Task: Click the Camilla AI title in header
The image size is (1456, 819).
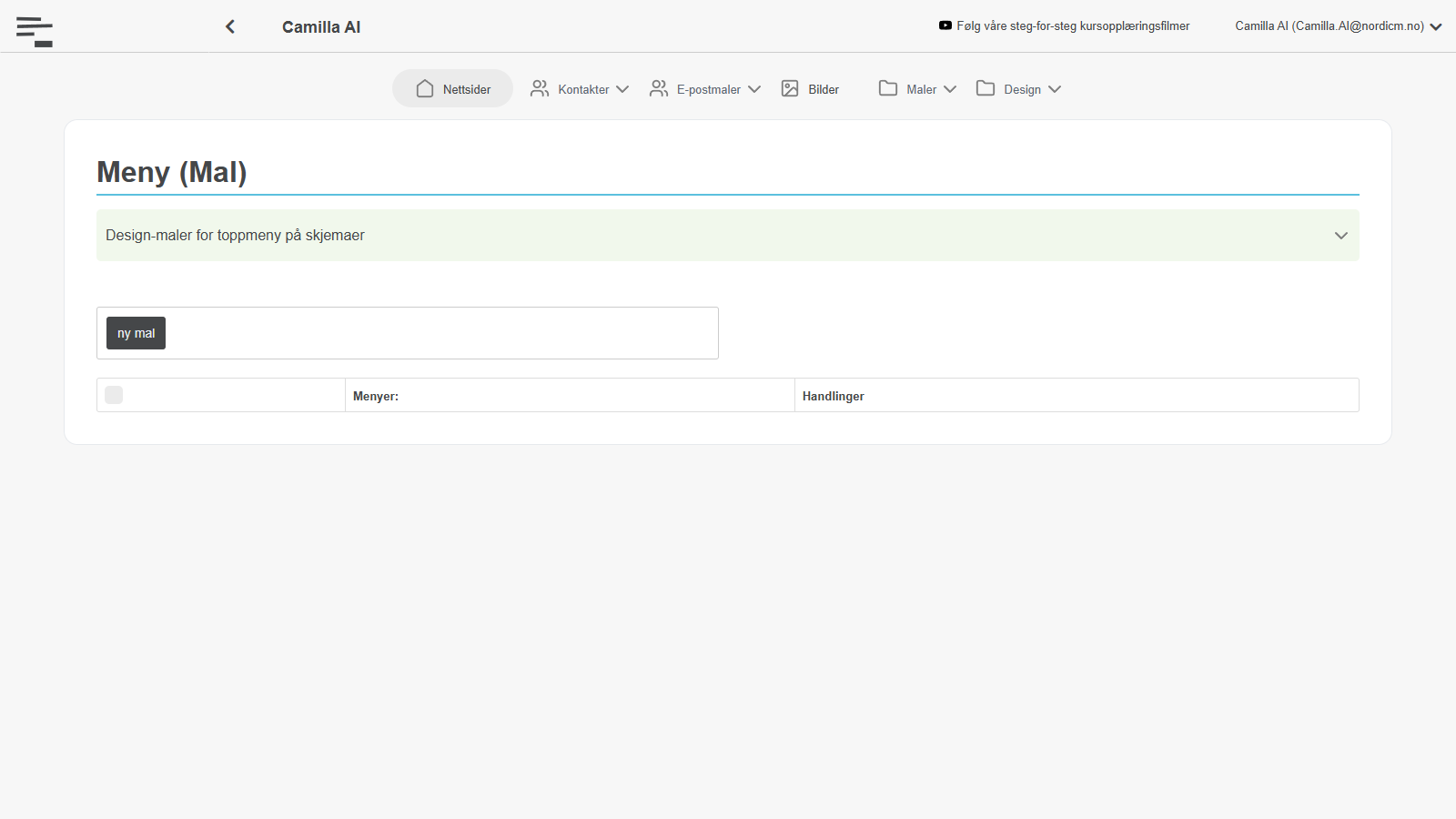Action: (x=321, y=27)
